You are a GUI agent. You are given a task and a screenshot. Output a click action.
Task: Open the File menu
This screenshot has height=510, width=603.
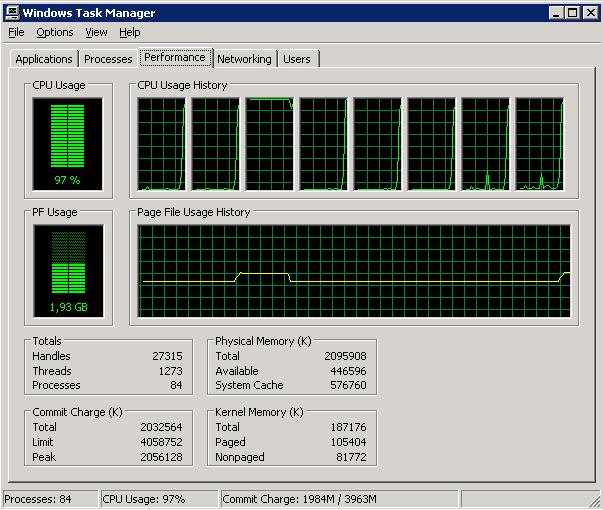pos(16,32)
